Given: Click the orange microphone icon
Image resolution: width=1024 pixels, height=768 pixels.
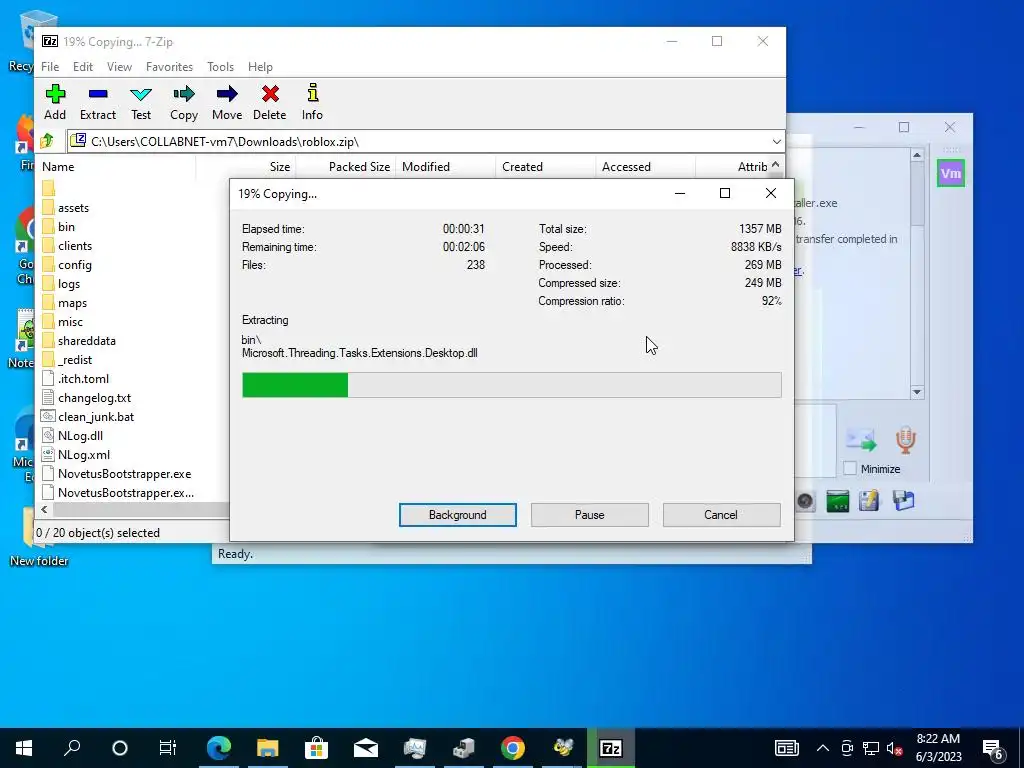Looking at the screenshot, I should (x=905, y=440).
